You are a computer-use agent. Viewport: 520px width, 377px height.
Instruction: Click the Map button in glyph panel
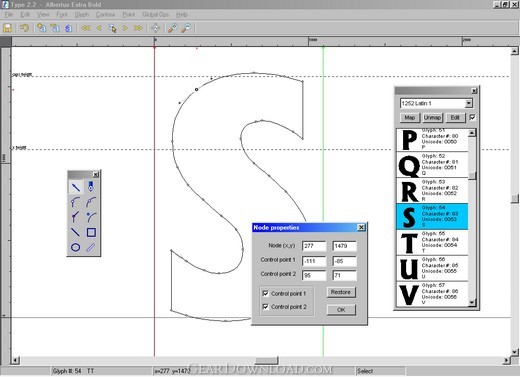point(410,118)
